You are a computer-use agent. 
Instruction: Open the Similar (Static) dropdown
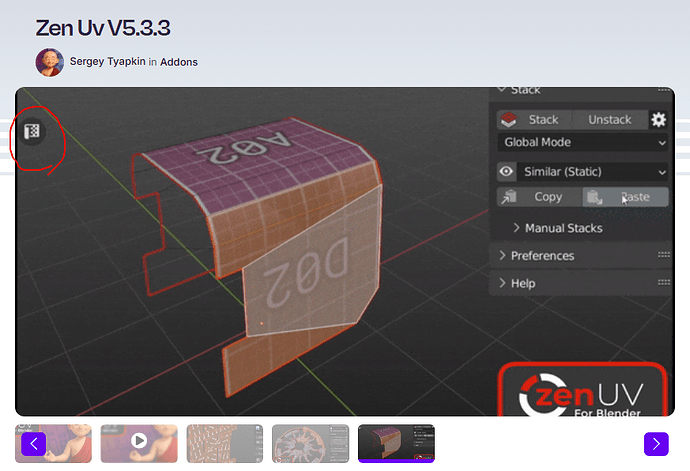click(592, 172)
